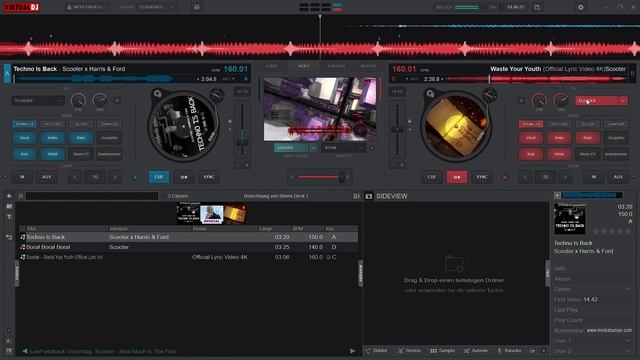Select SLICER pad mode on left deck
Screen dimensions: 640x360
[x=81, y=124]
